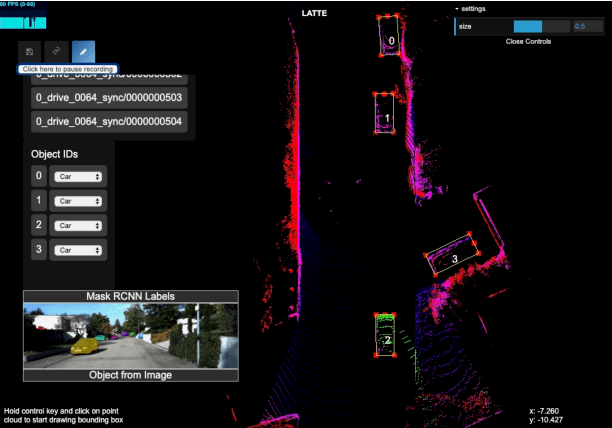Click the size slider bar
The image size is (612, 428).
pyautogui.click(x=542, y=27)
